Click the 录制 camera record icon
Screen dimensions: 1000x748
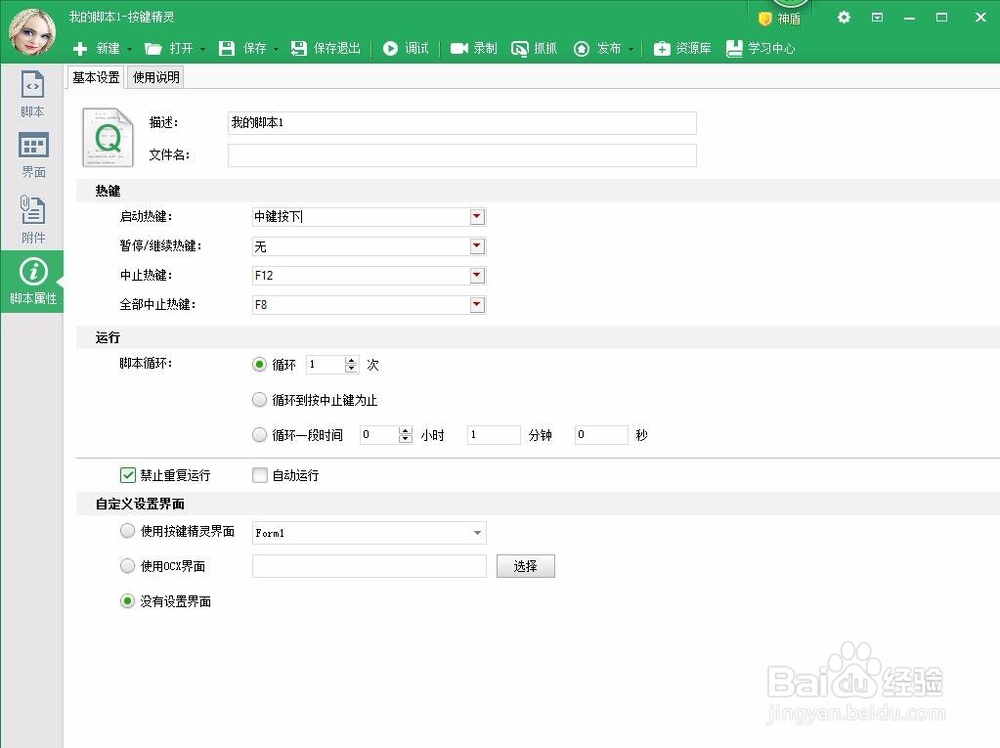coord(459,48)
